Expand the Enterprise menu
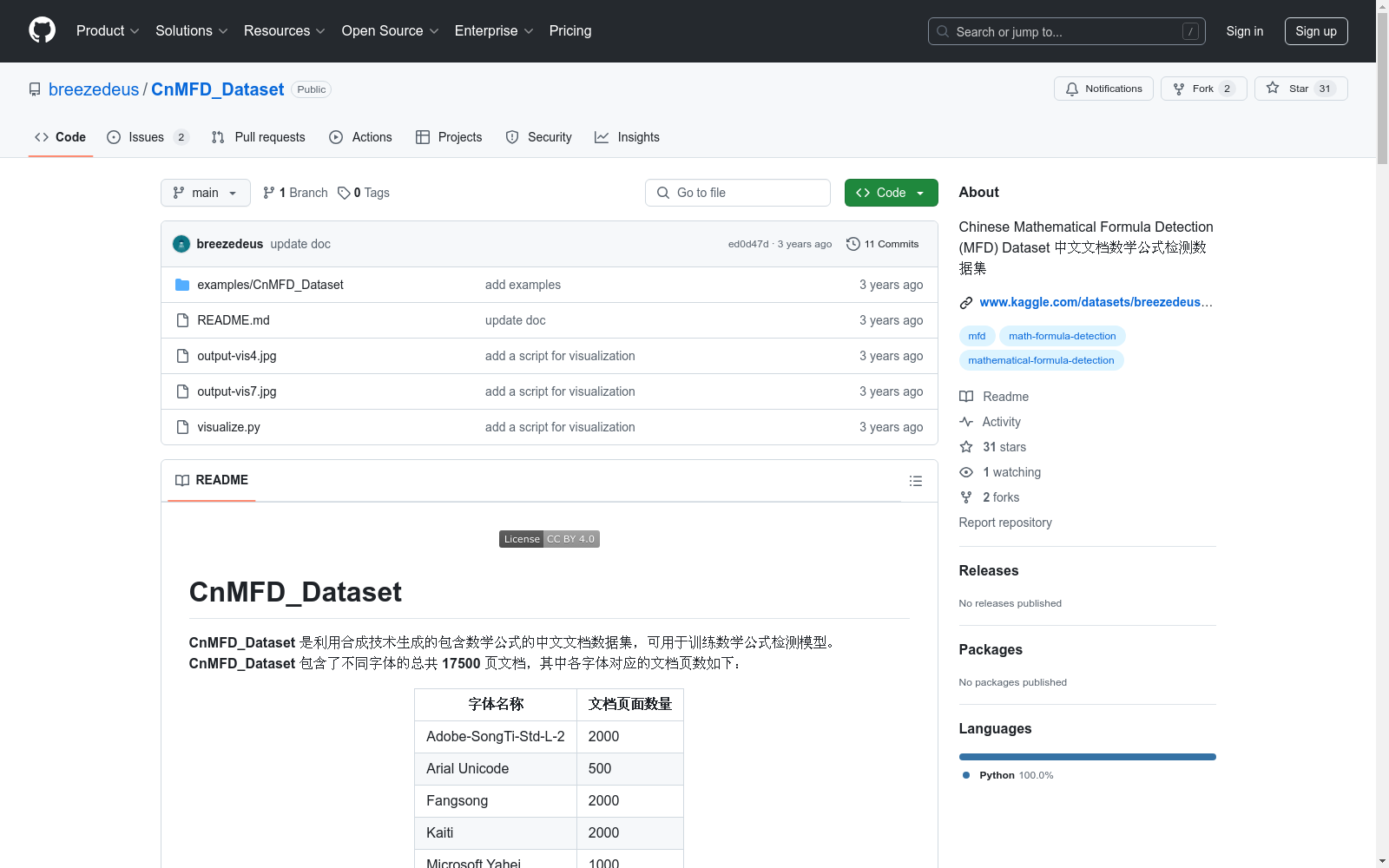 pyautogui.click(x=494, y=31)
